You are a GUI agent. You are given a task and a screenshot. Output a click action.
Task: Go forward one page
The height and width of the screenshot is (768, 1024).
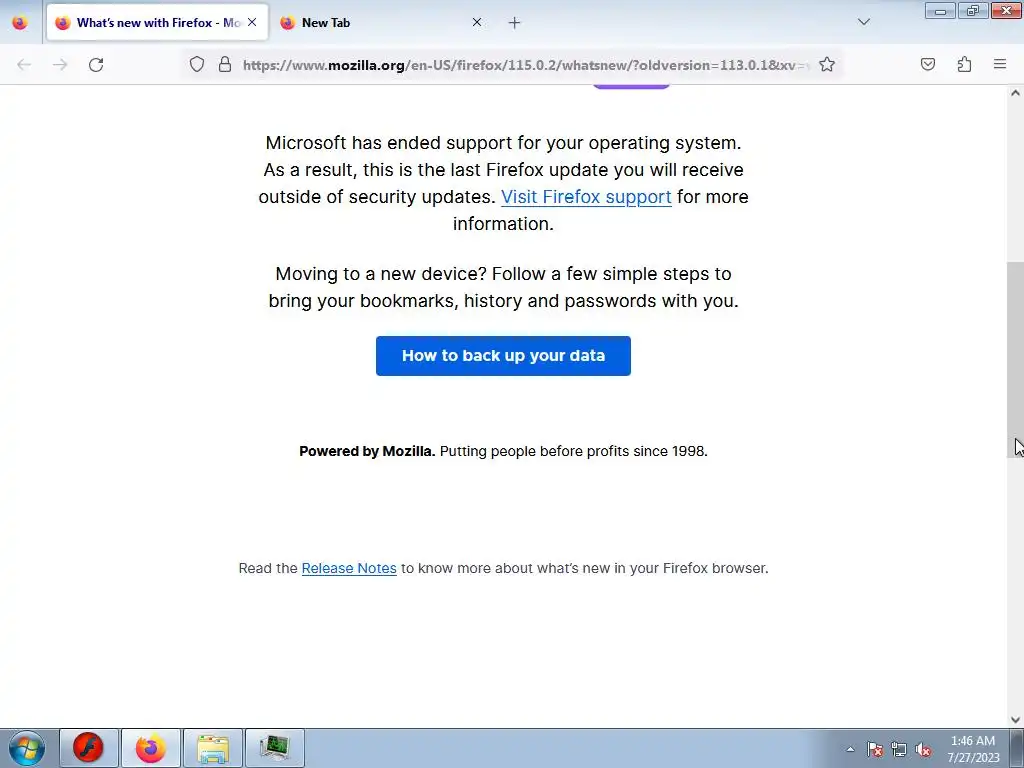point(60,65)
